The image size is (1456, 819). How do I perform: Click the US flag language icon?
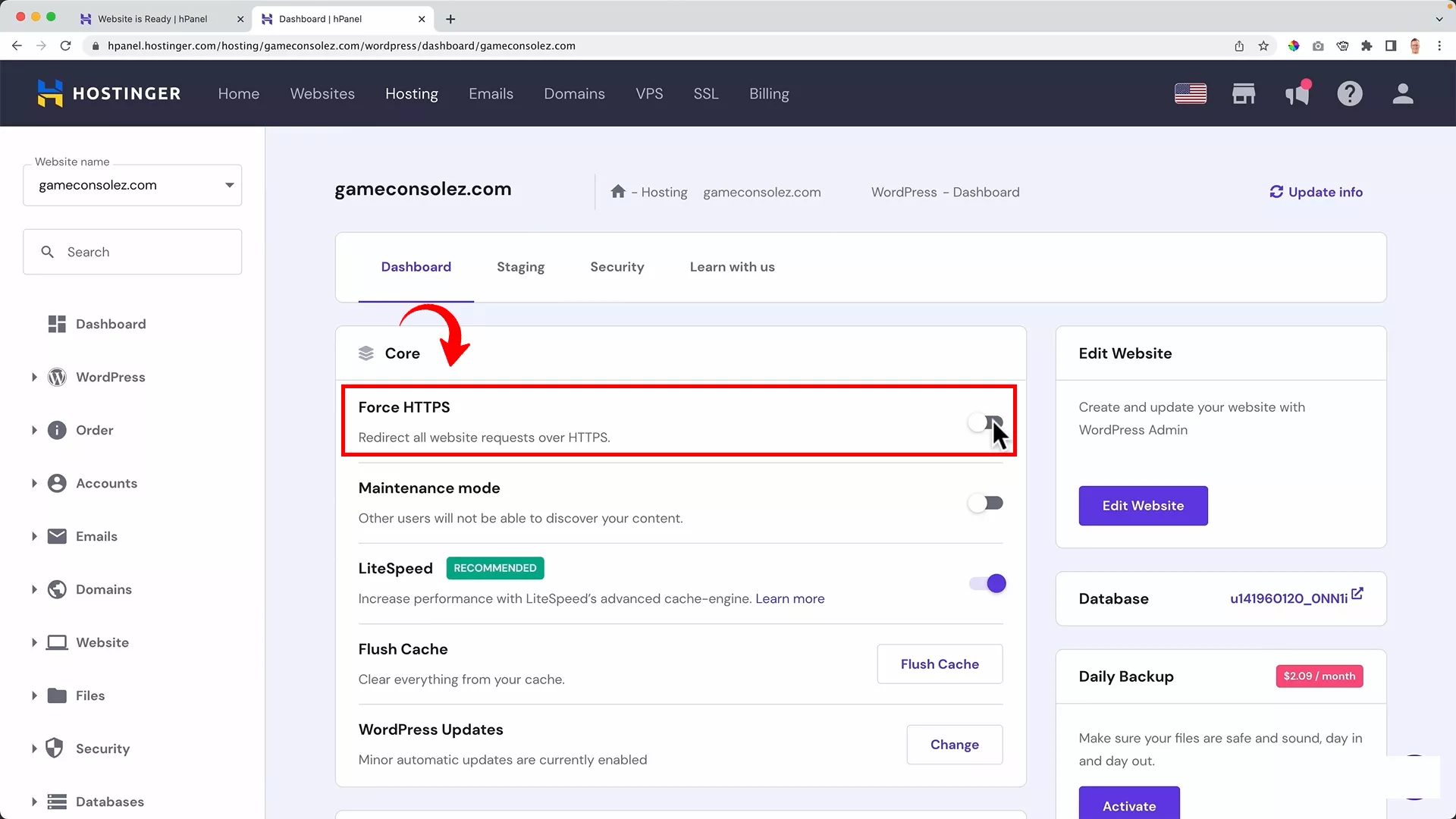[1191, 94]
